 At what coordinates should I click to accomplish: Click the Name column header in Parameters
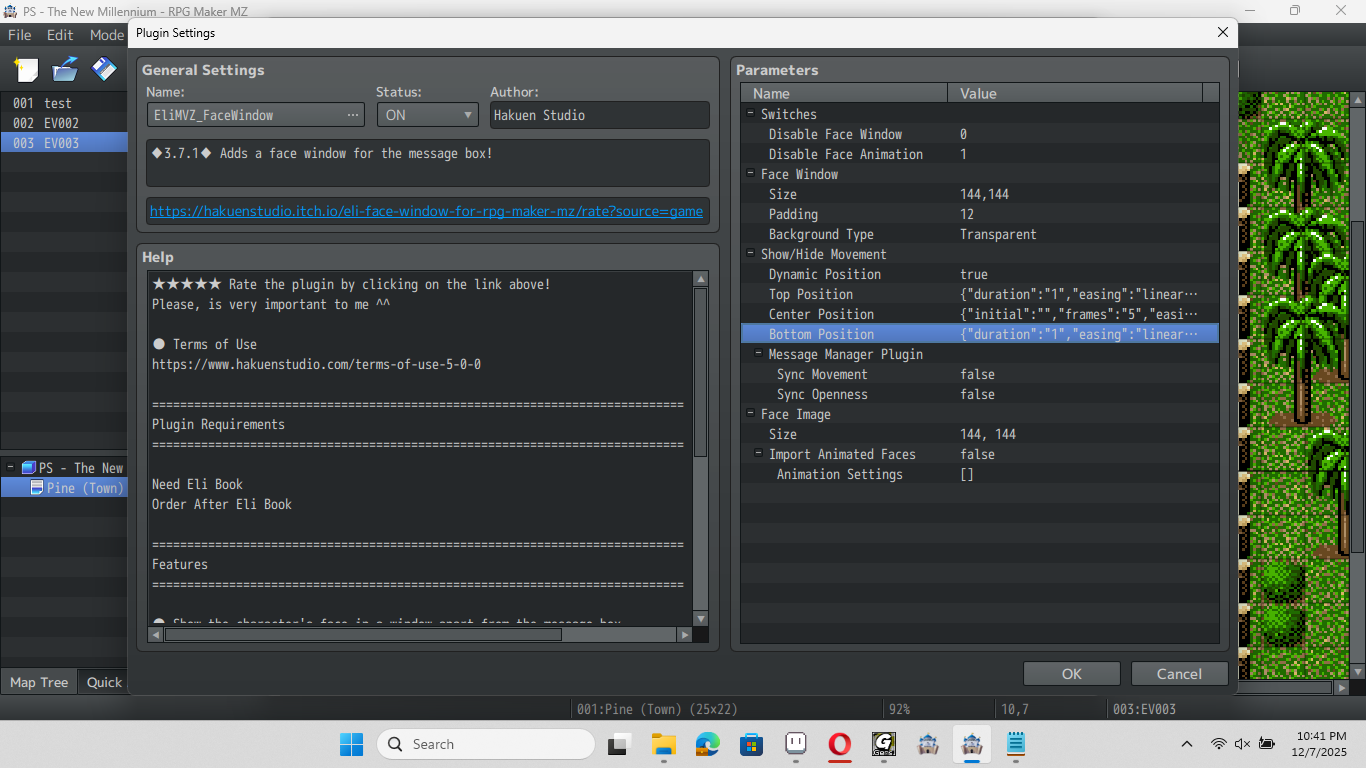click(844, 93)
